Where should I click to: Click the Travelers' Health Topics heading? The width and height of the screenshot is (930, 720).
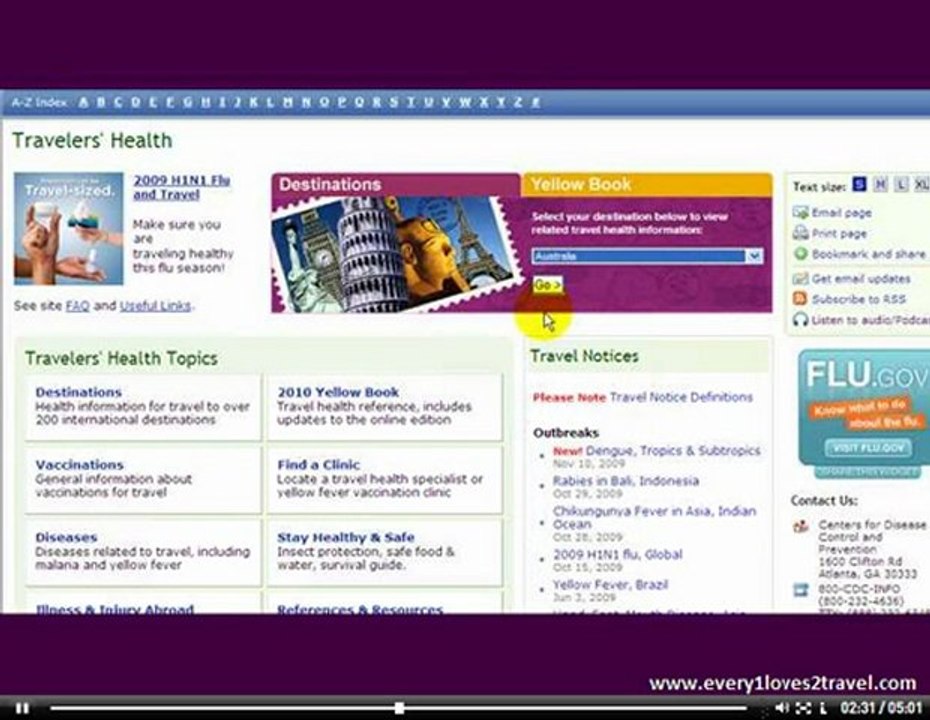point(121,359)
